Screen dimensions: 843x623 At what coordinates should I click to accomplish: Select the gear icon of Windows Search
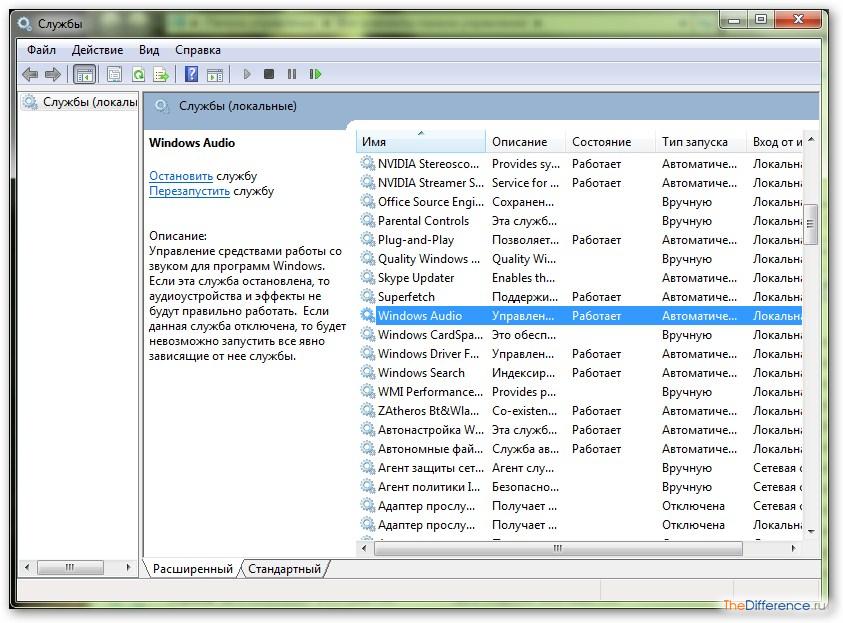click(368, 373)
